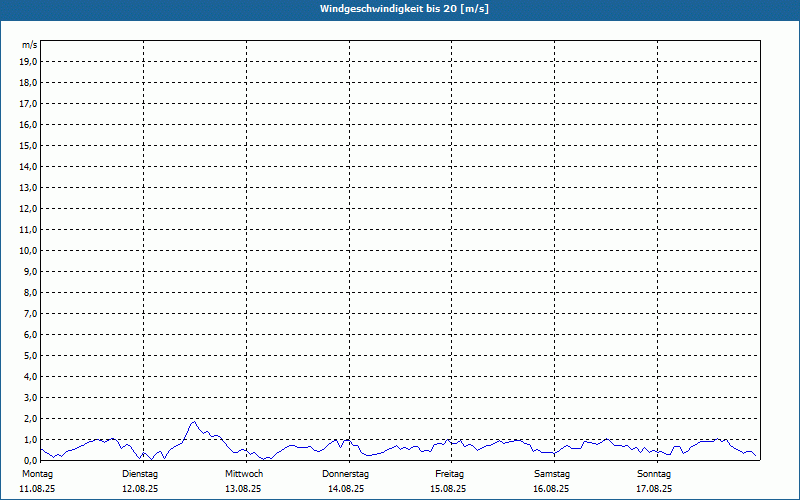Click the 10,0 axis value

[x=28, y=251]
